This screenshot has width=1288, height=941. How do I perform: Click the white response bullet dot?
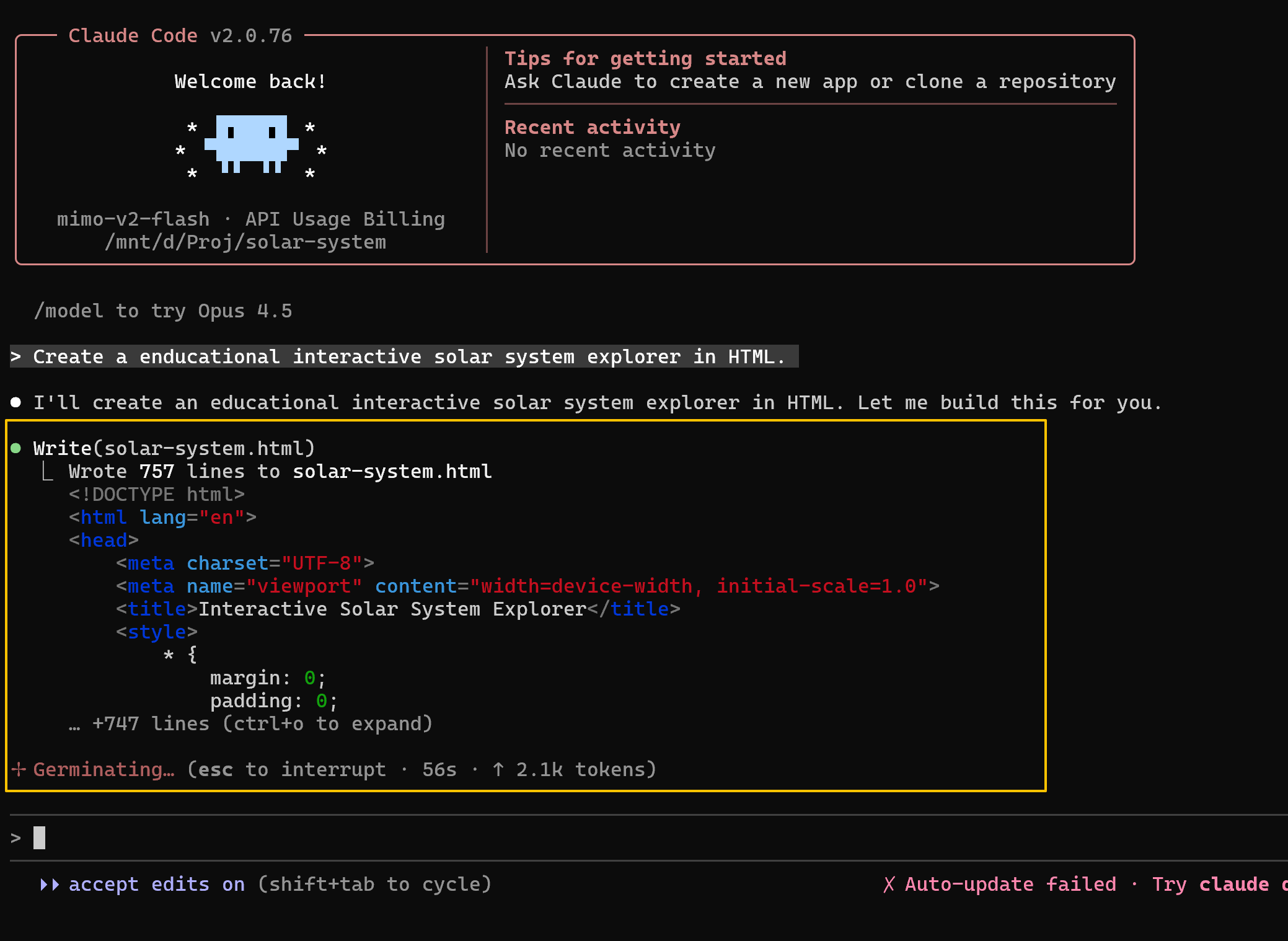(x=16, y=402)
